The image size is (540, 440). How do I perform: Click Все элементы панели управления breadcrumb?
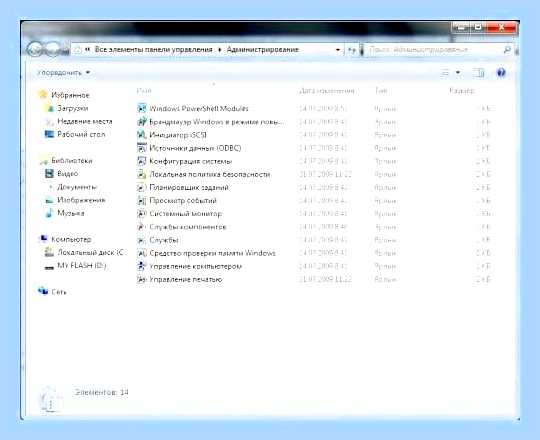tap(154, 50)
